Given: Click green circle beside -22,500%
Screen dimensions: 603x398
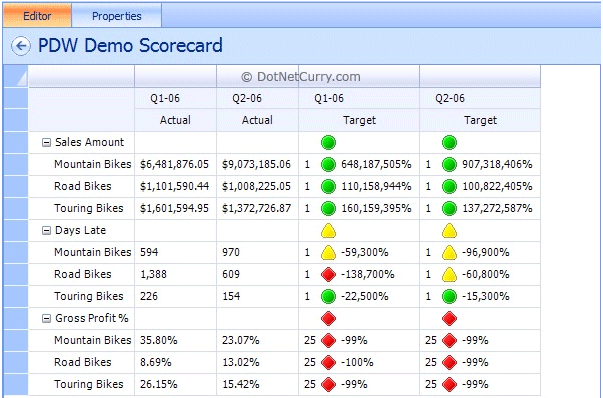Looking at the screenshot, I should coord(328,296).
